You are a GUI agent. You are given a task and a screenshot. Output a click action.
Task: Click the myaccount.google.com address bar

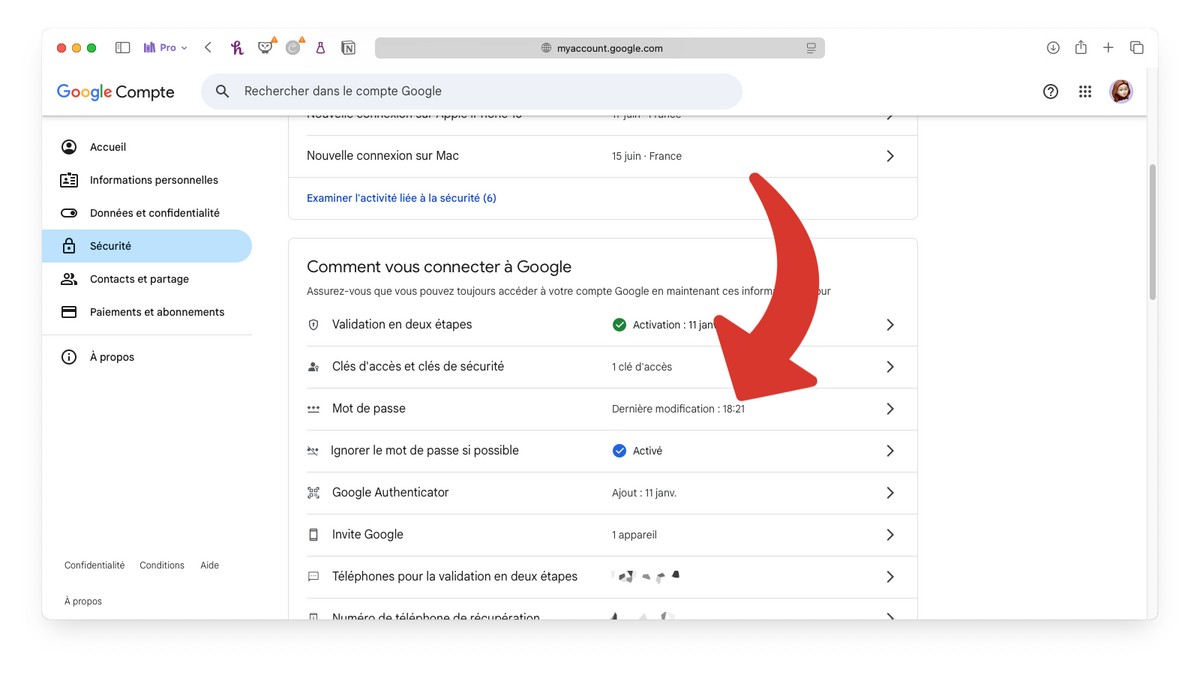tap(600, 48)
